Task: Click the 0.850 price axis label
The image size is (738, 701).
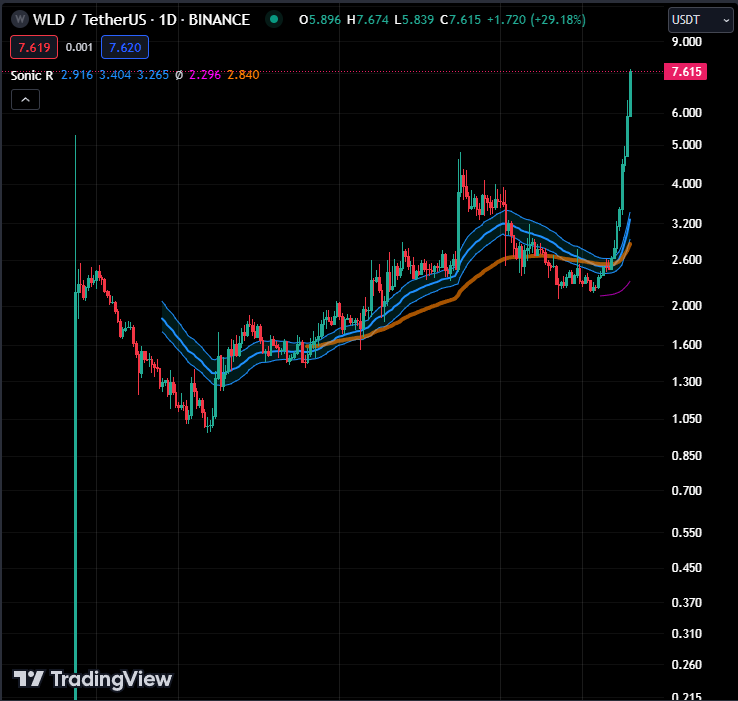Action: tap(687, 456)
